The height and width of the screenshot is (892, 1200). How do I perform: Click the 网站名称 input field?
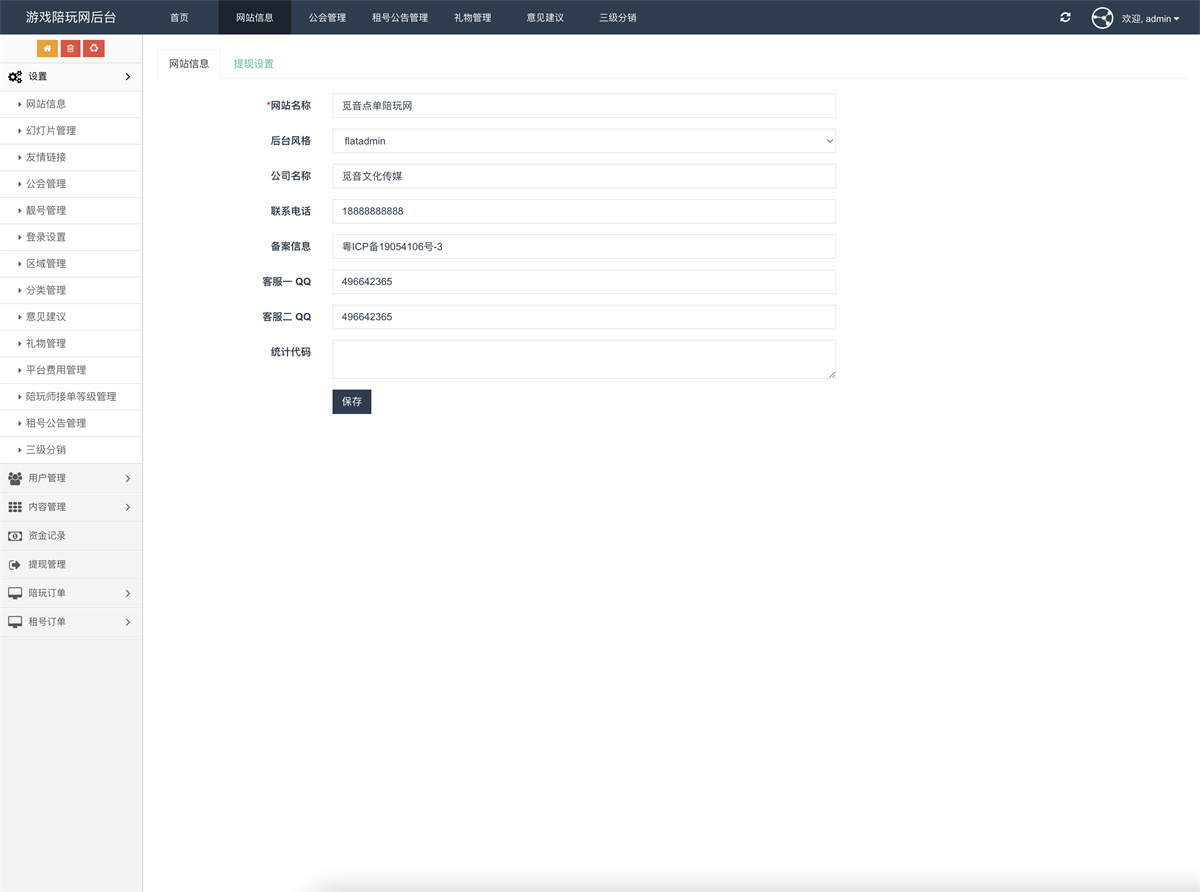(x=583, y=106)
